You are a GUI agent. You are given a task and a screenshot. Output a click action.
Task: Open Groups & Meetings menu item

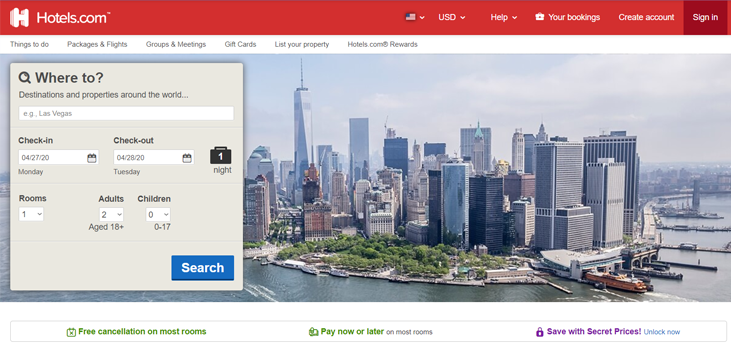click(176, 44)
